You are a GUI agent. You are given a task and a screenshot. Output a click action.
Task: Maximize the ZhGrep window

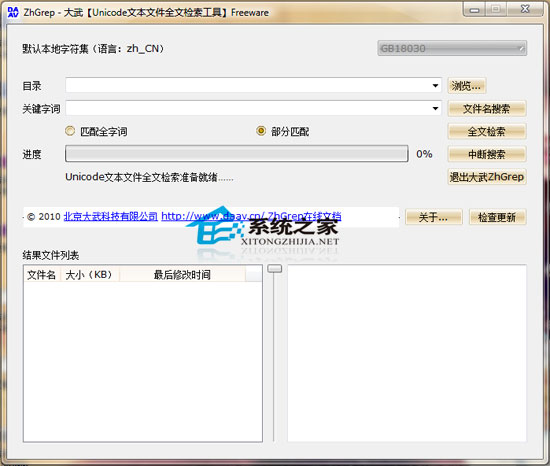click(496, 9)
